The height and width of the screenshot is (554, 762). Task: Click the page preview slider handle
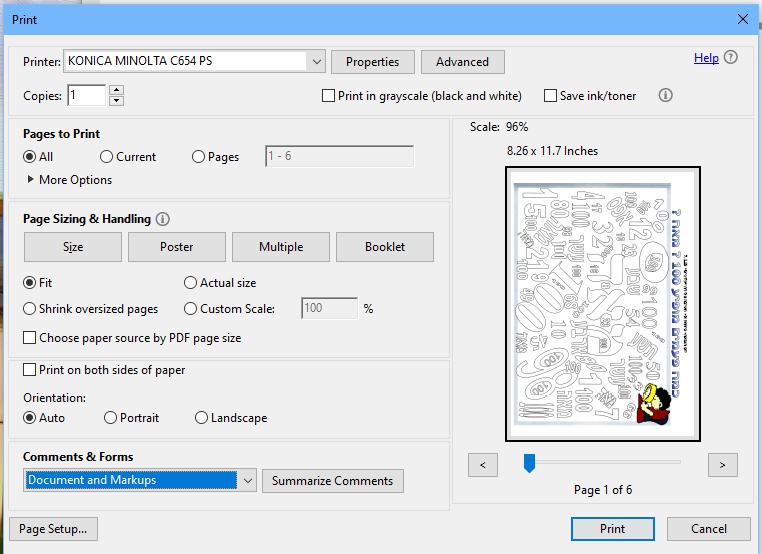coord(529,463)
